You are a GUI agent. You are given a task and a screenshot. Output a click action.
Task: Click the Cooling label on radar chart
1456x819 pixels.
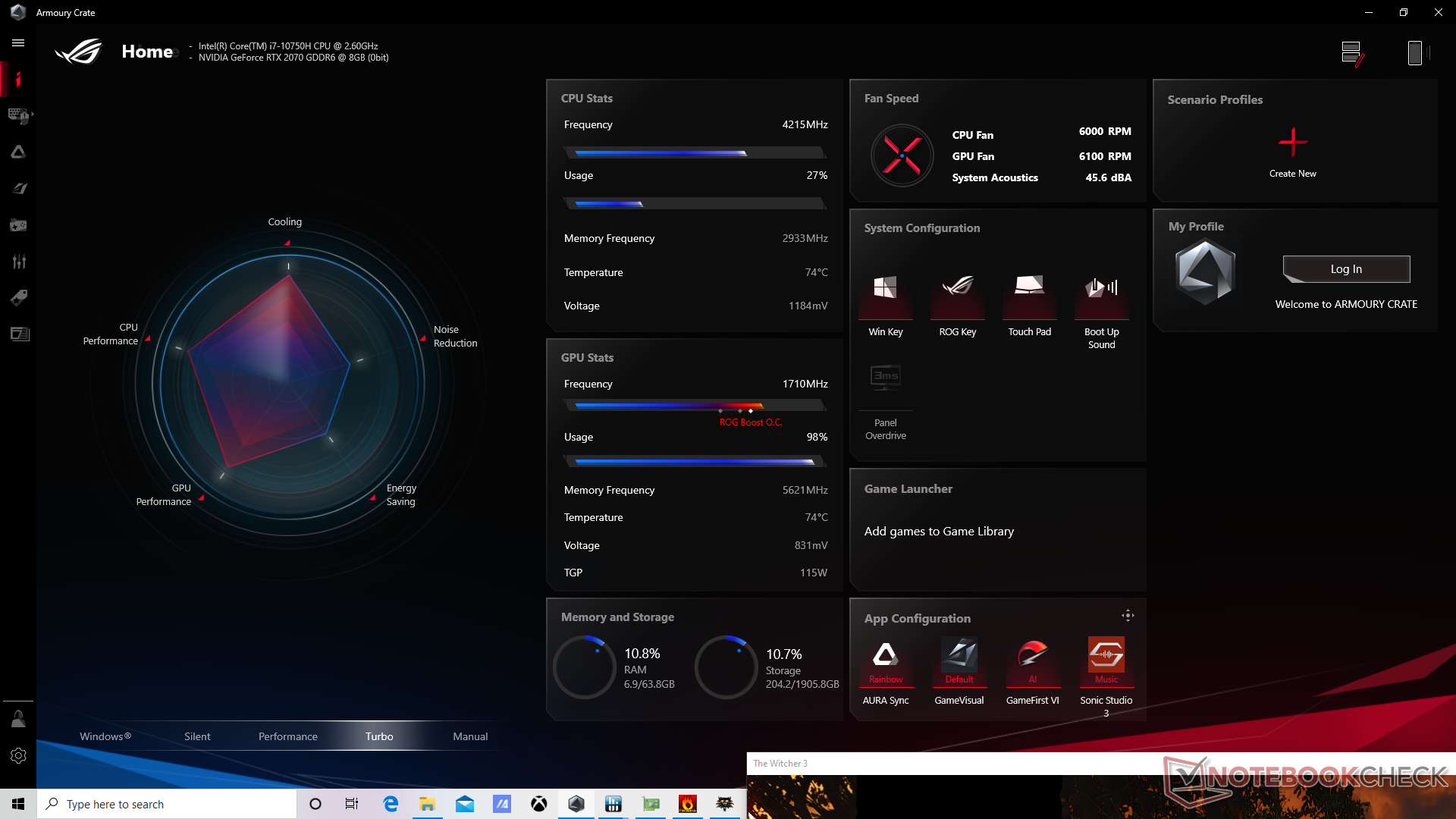point(284,222)
